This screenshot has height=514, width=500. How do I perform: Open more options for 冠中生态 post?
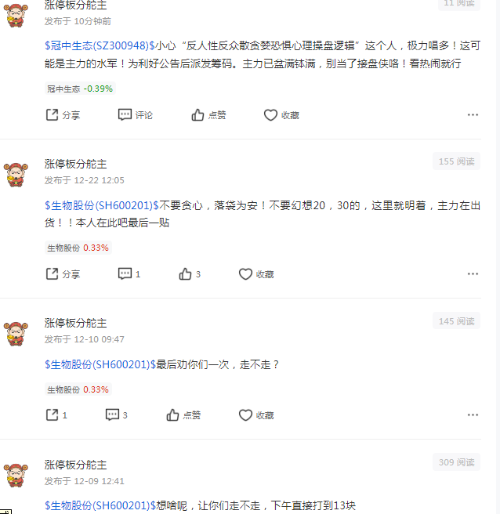[x=473, y=115]
